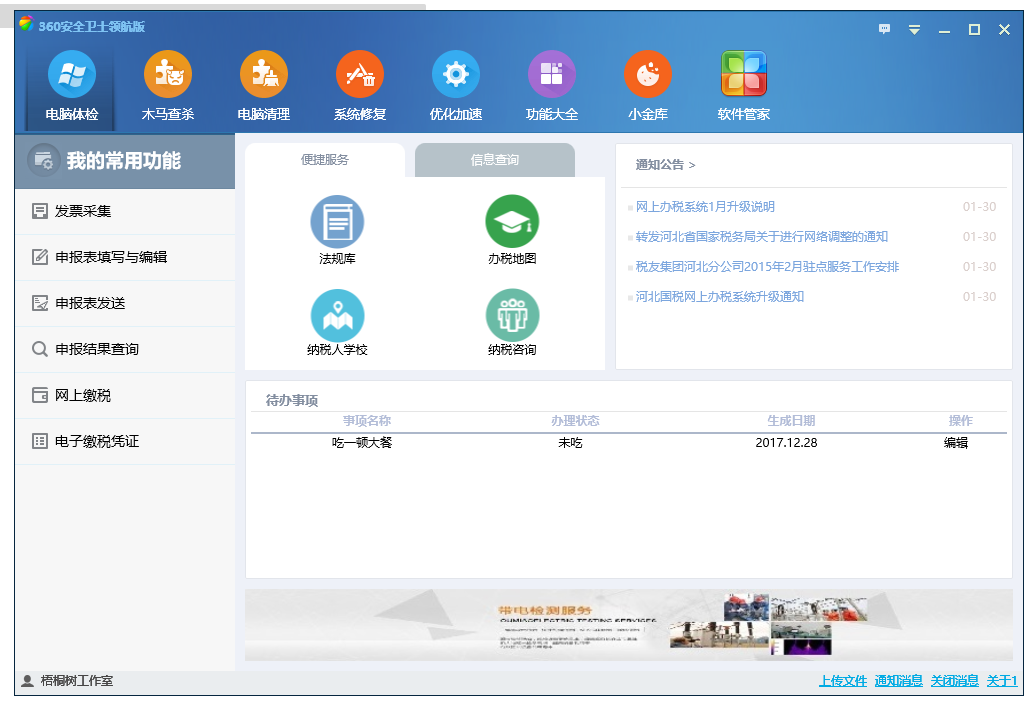The image size is (1035, 701).
Task: Open the 法规库 service icon
Action: point(337,222)
